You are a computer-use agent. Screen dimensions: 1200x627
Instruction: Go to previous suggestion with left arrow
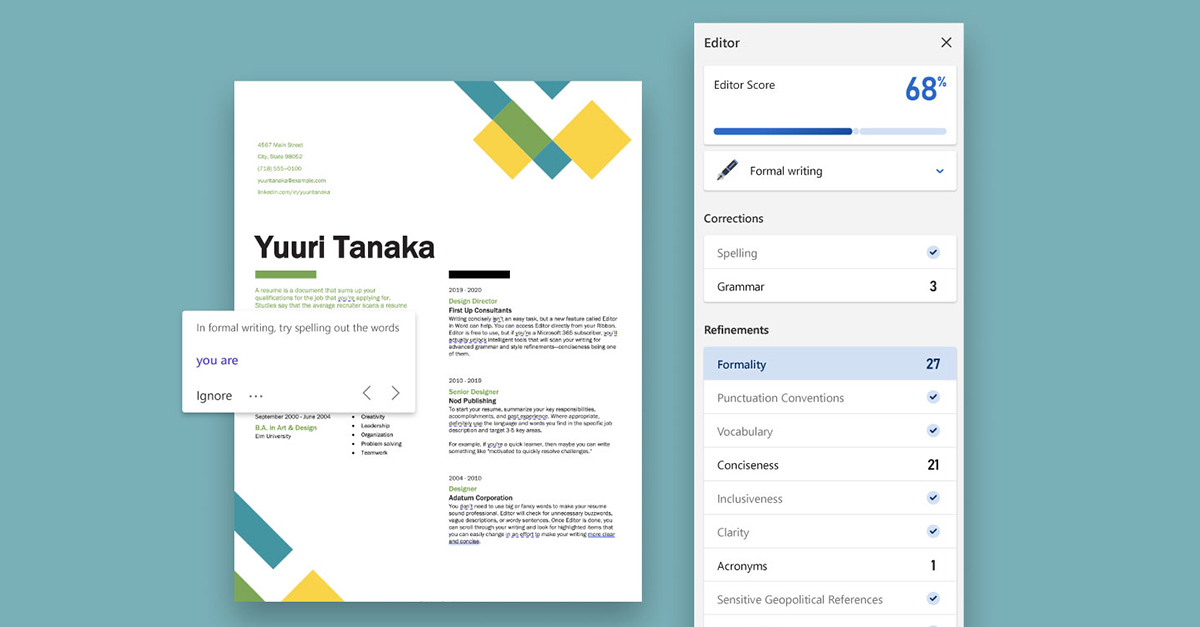pyautogui.click(x=367, y=393)
